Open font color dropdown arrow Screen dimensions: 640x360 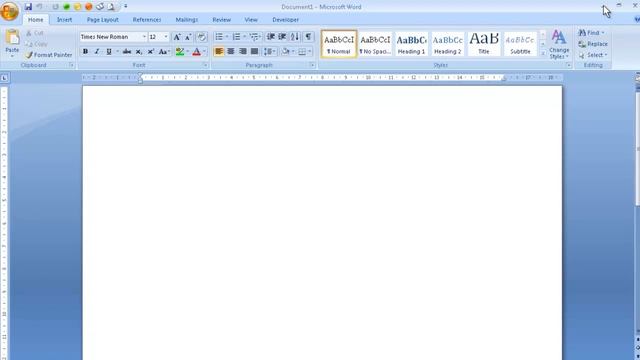(x=204, y=51)
